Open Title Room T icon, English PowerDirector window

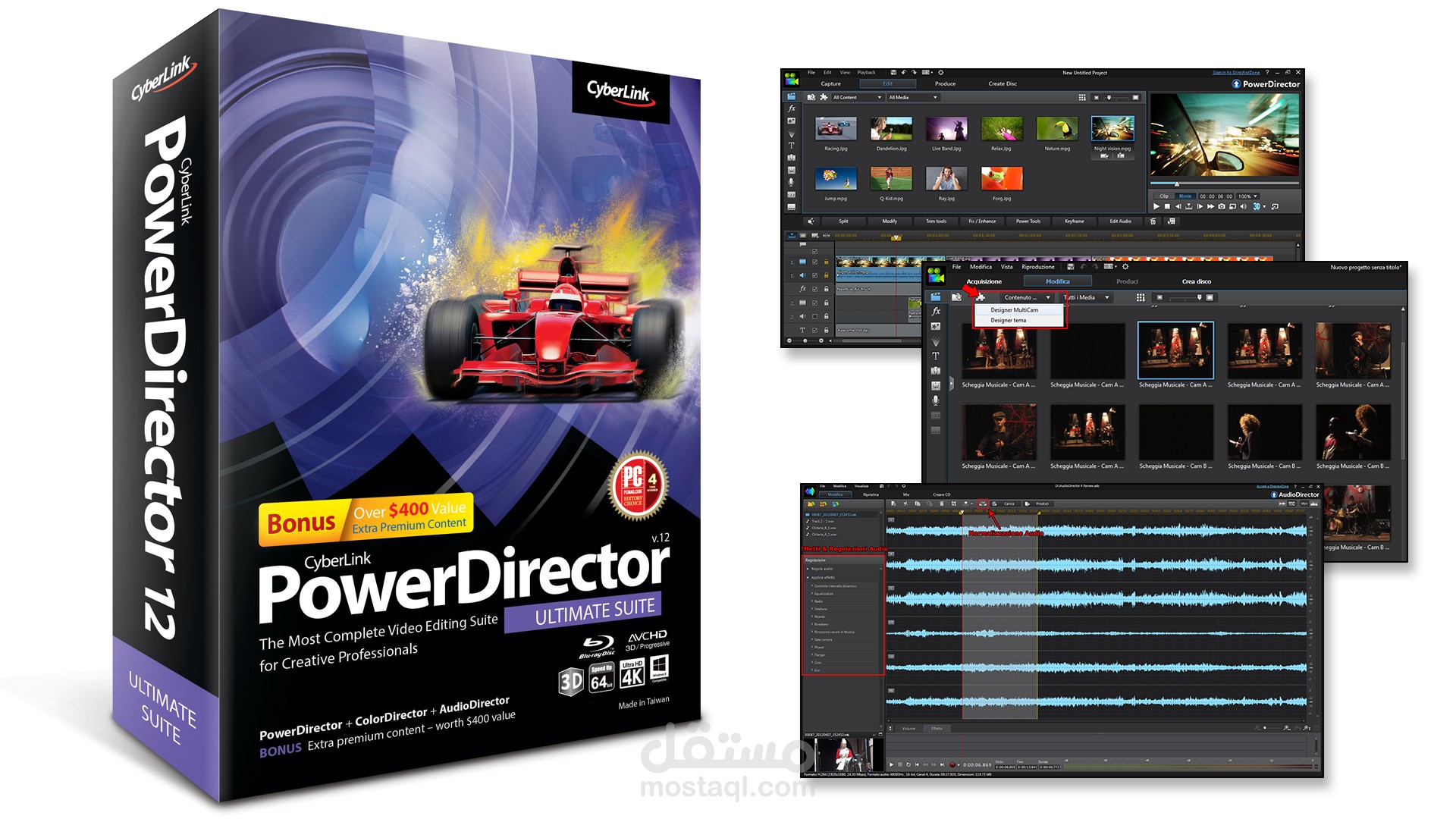[792, 146]
